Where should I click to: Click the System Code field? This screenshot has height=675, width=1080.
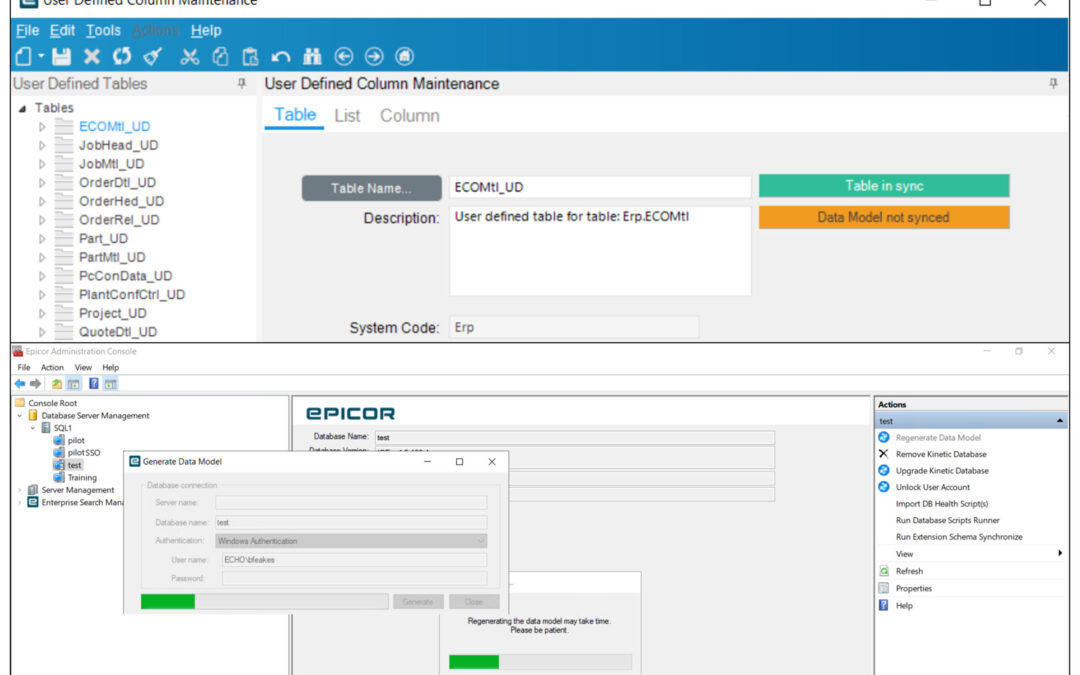pyautogui.click(x=574, y=327)
